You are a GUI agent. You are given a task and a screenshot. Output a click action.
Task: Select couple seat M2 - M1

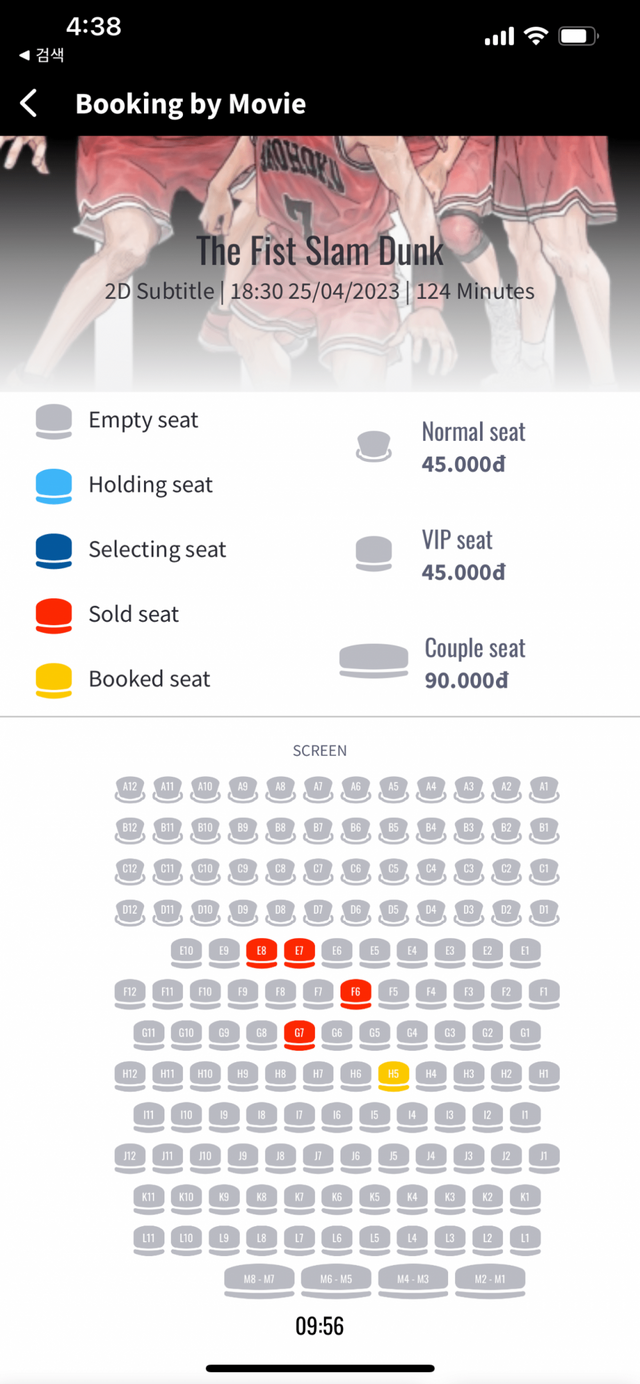click(x=490, y=1280)
